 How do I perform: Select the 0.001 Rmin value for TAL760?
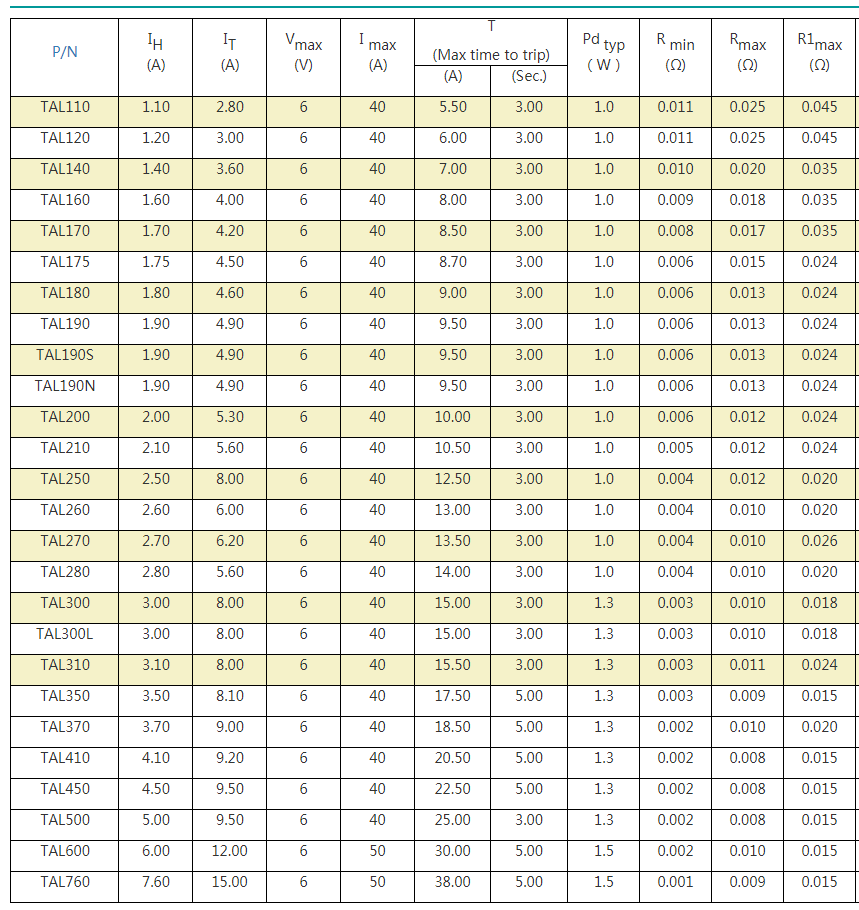click(676, 882)
